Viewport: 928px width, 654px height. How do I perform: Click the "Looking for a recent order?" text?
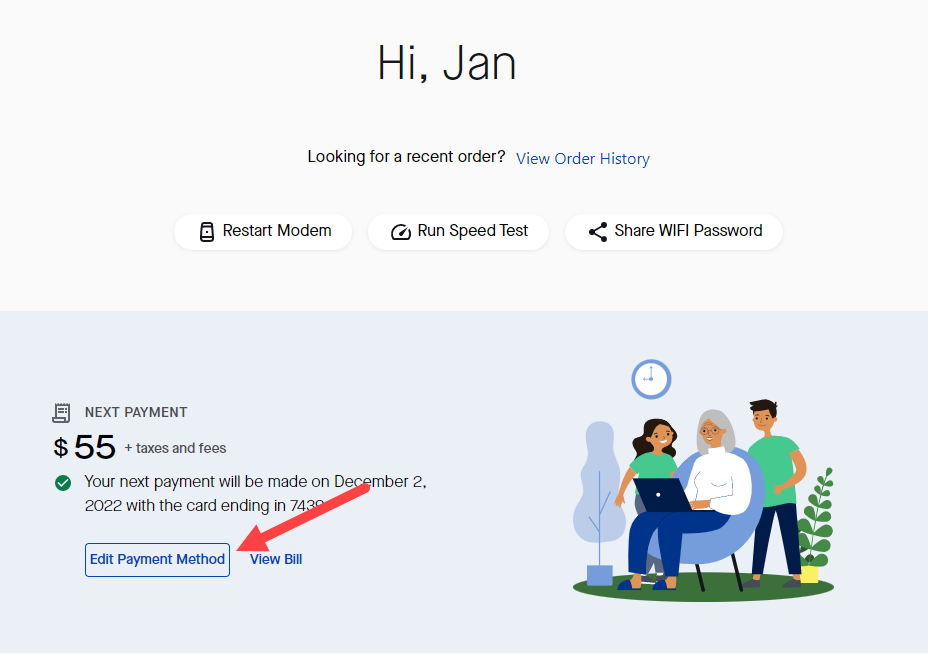pyautogui.click(x=406, y=157)
